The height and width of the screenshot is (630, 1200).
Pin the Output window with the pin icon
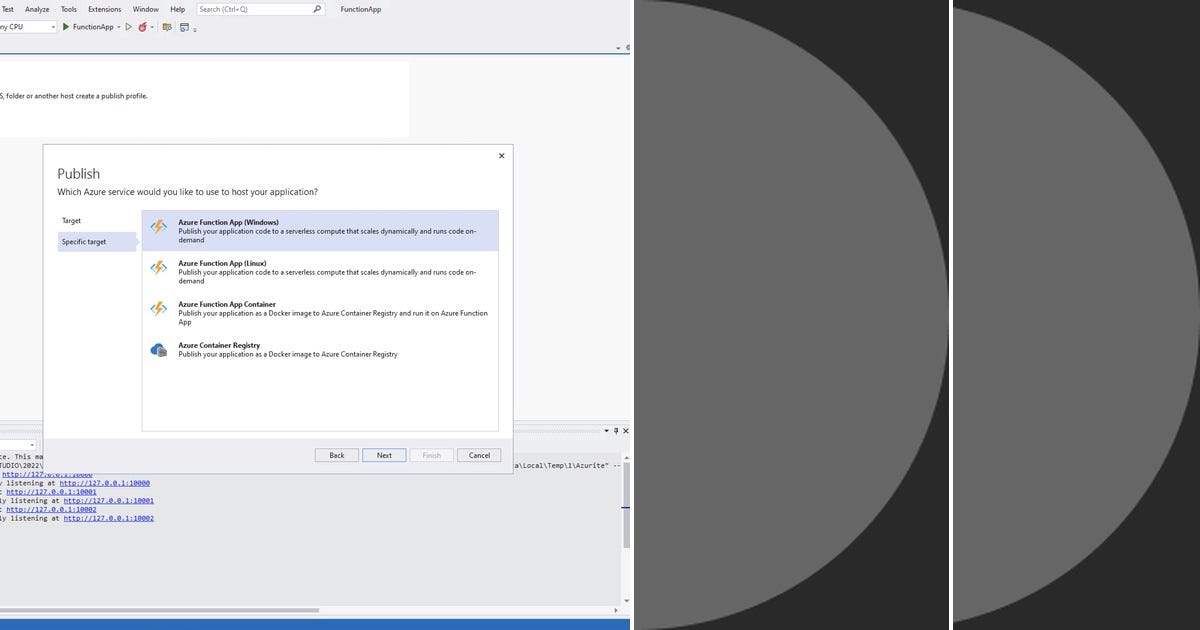tap(616, 430)
